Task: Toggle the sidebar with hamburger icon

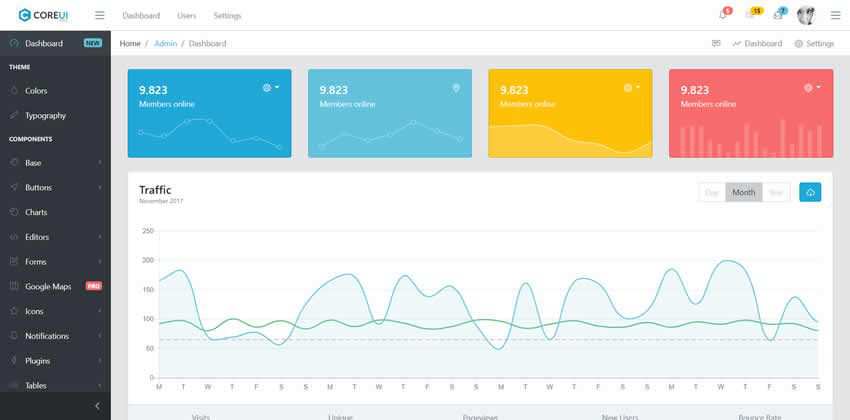Action: coord(99,16)
